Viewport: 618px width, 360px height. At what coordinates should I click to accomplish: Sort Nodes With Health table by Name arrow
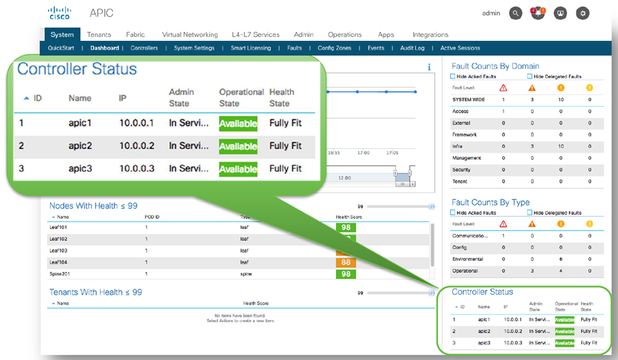click(54, 217)
